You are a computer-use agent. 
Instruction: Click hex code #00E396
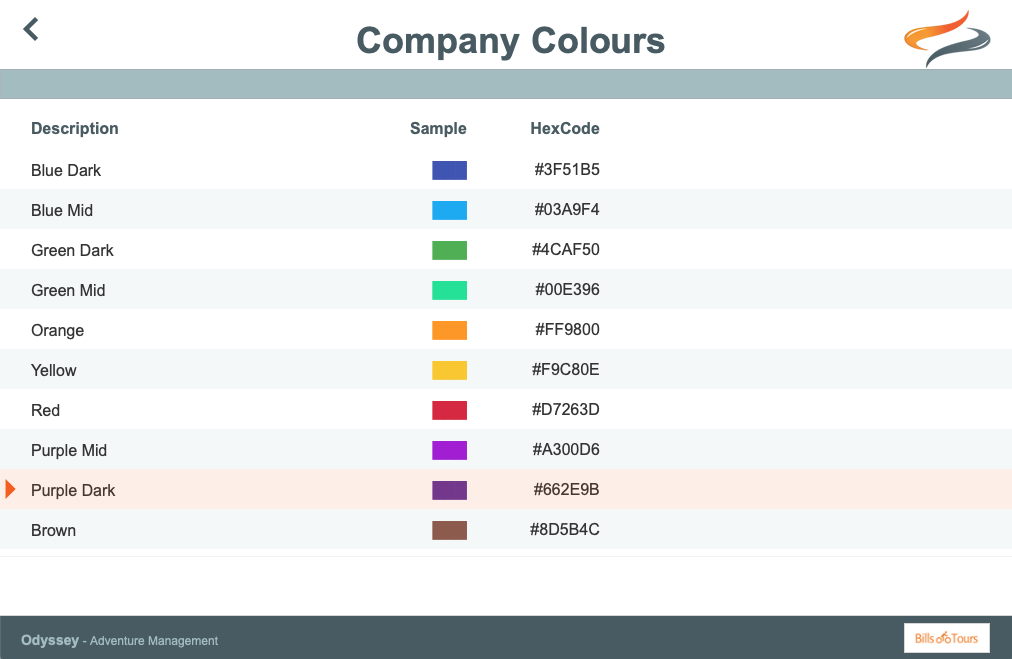click(x=567, y=290)
